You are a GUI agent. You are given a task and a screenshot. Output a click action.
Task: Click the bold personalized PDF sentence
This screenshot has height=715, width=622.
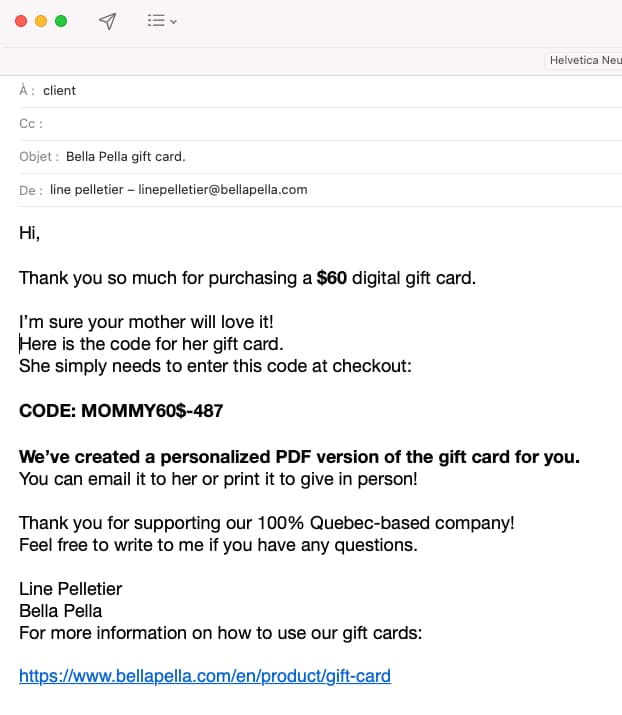[299, 457]
